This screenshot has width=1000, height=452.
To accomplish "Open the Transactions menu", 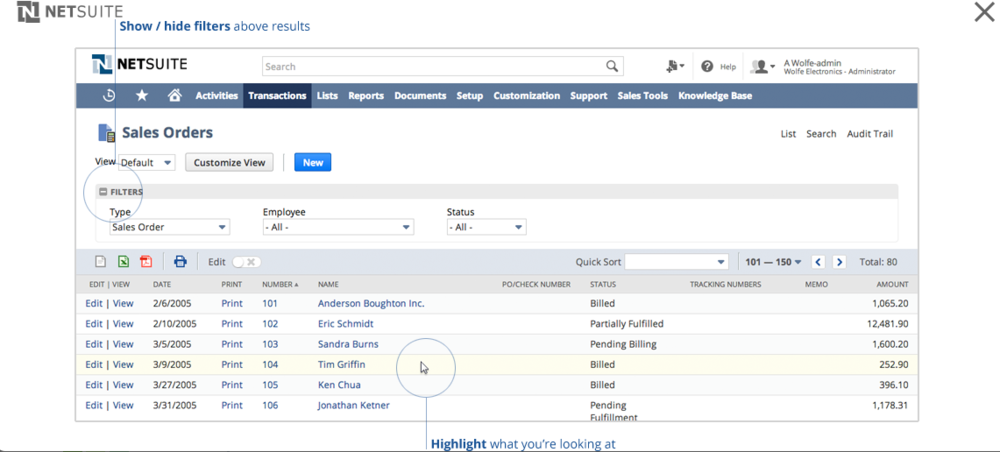I will [277, 96].
